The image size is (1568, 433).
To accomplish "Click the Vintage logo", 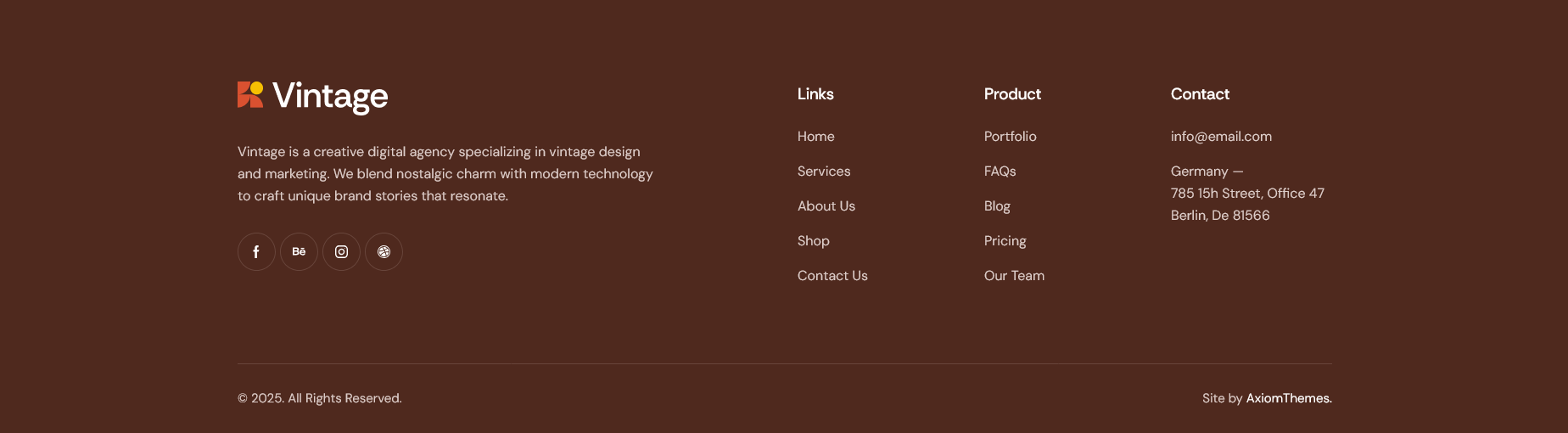I will click(313, 97).
